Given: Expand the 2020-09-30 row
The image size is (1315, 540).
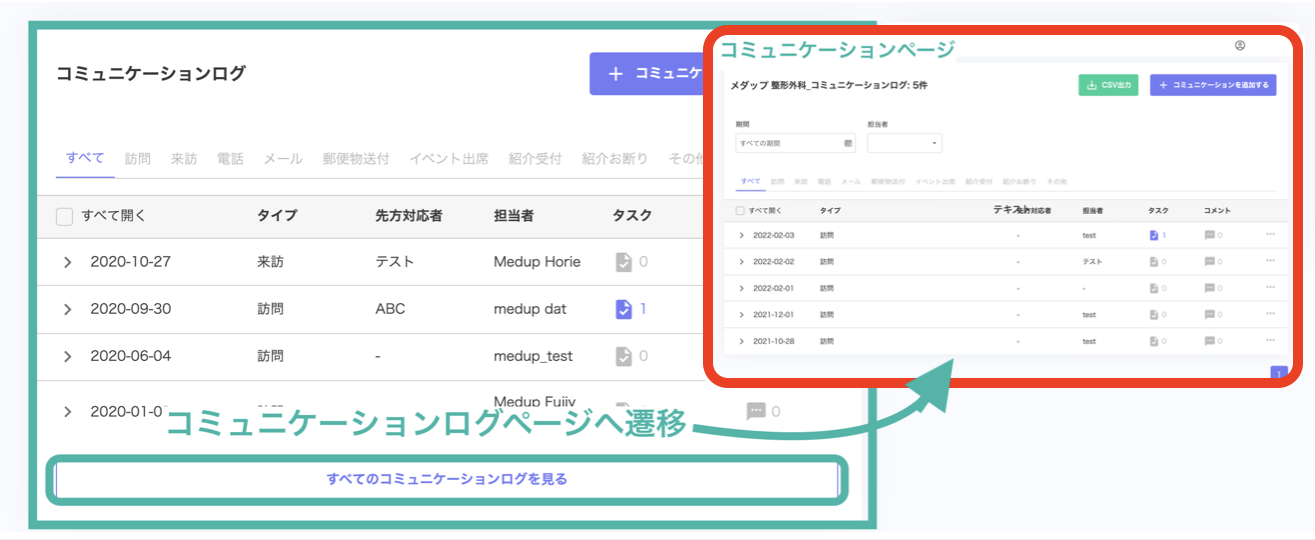Looking at the screenshot, I should point(67,309).
